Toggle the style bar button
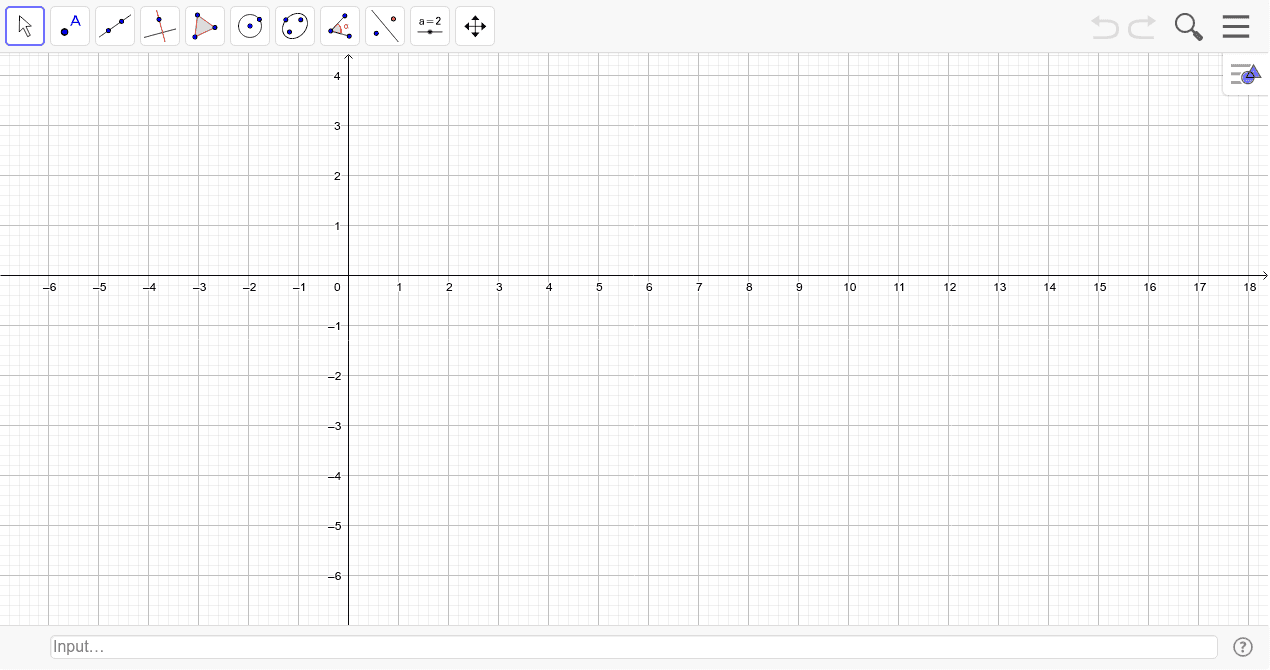 (x=1245, y=74)
